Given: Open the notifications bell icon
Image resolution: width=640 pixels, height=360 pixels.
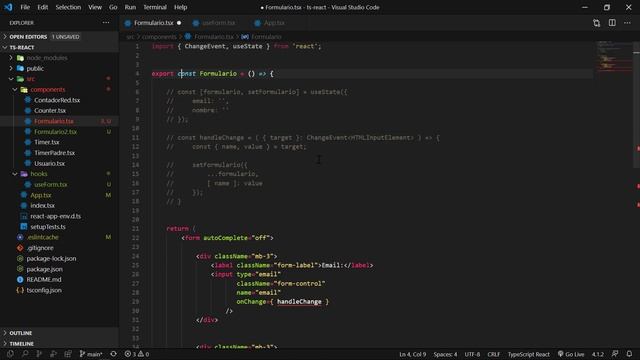Looking at the screenshot, I should point(629,354).
